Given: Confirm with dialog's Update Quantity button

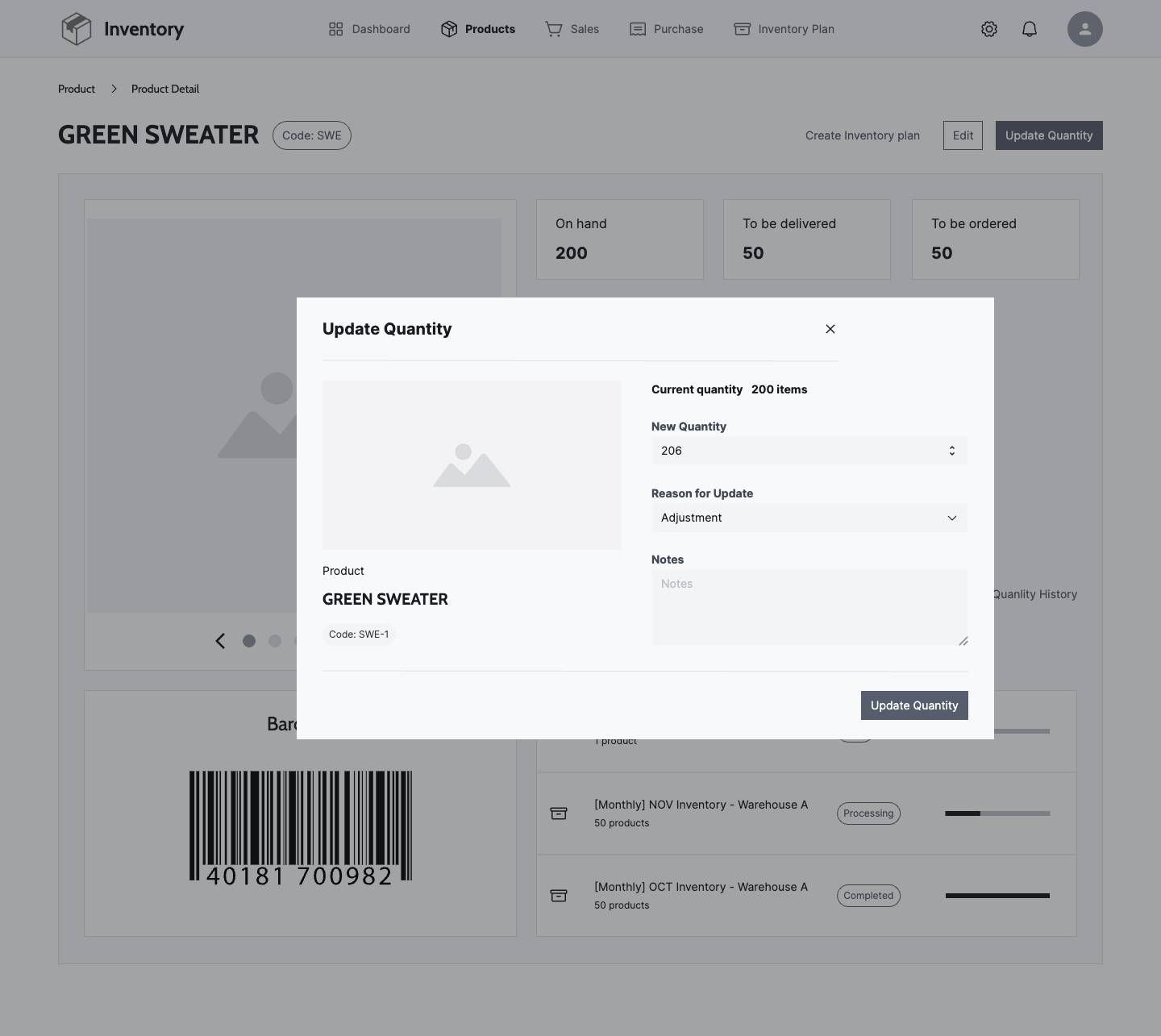Looking at the screenshot, I should point(914,705).
